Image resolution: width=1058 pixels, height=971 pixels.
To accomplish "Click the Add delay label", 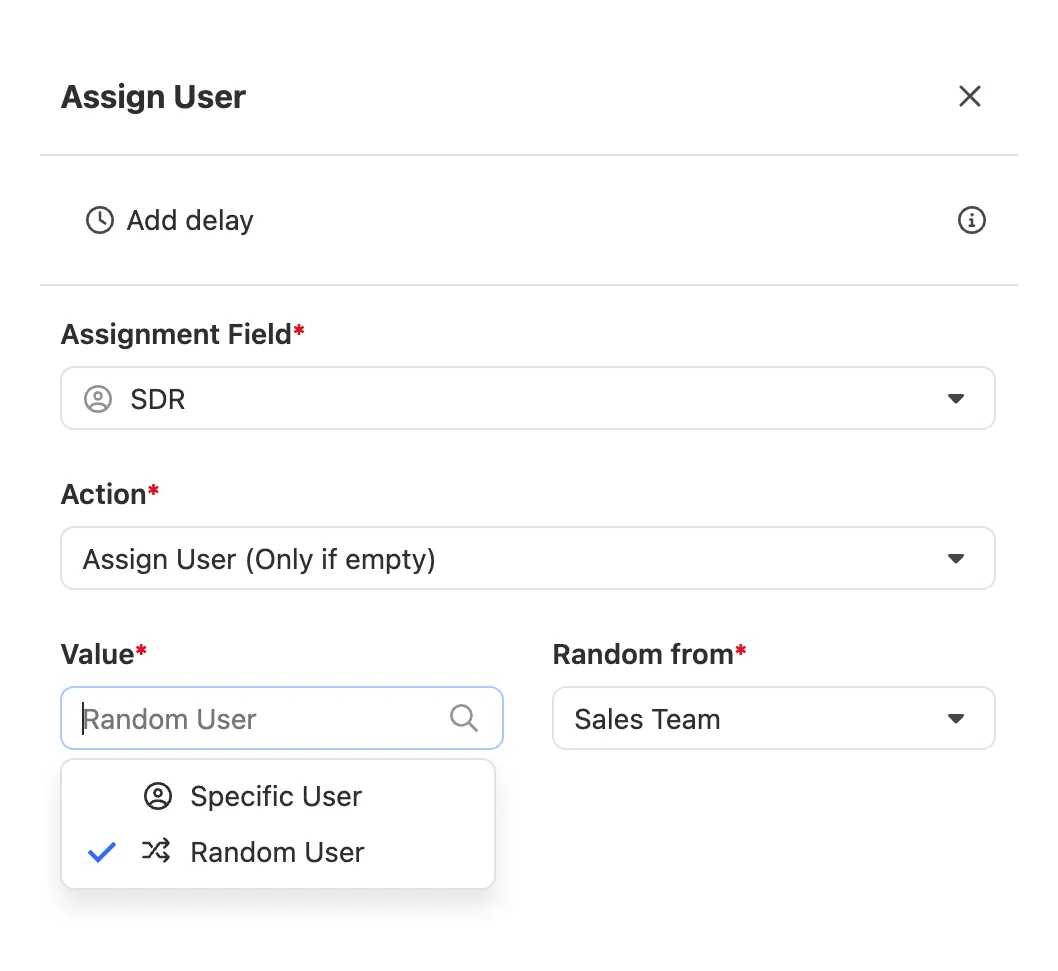I will (x=190, y=221).
